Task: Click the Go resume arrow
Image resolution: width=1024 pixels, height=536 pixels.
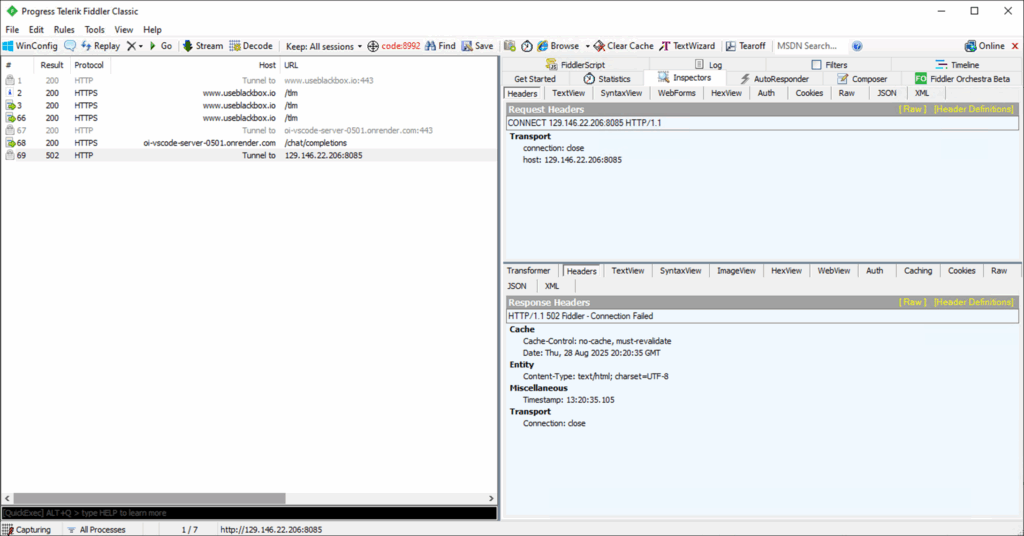Action: tap(161, 46)
